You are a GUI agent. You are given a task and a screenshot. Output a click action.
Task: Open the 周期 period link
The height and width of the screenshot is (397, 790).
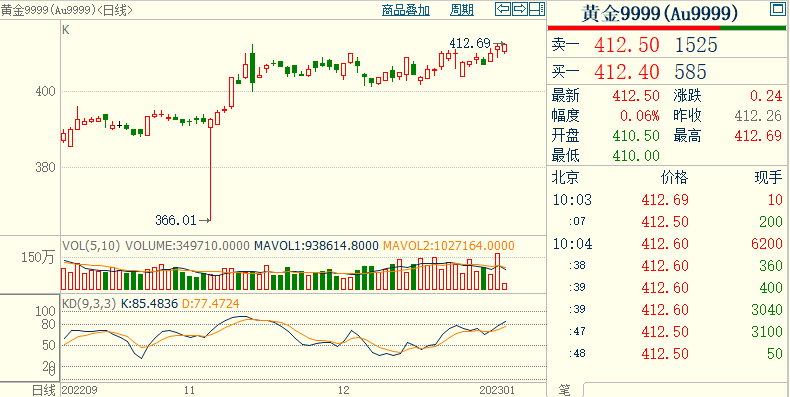click(x=462, y=10)
